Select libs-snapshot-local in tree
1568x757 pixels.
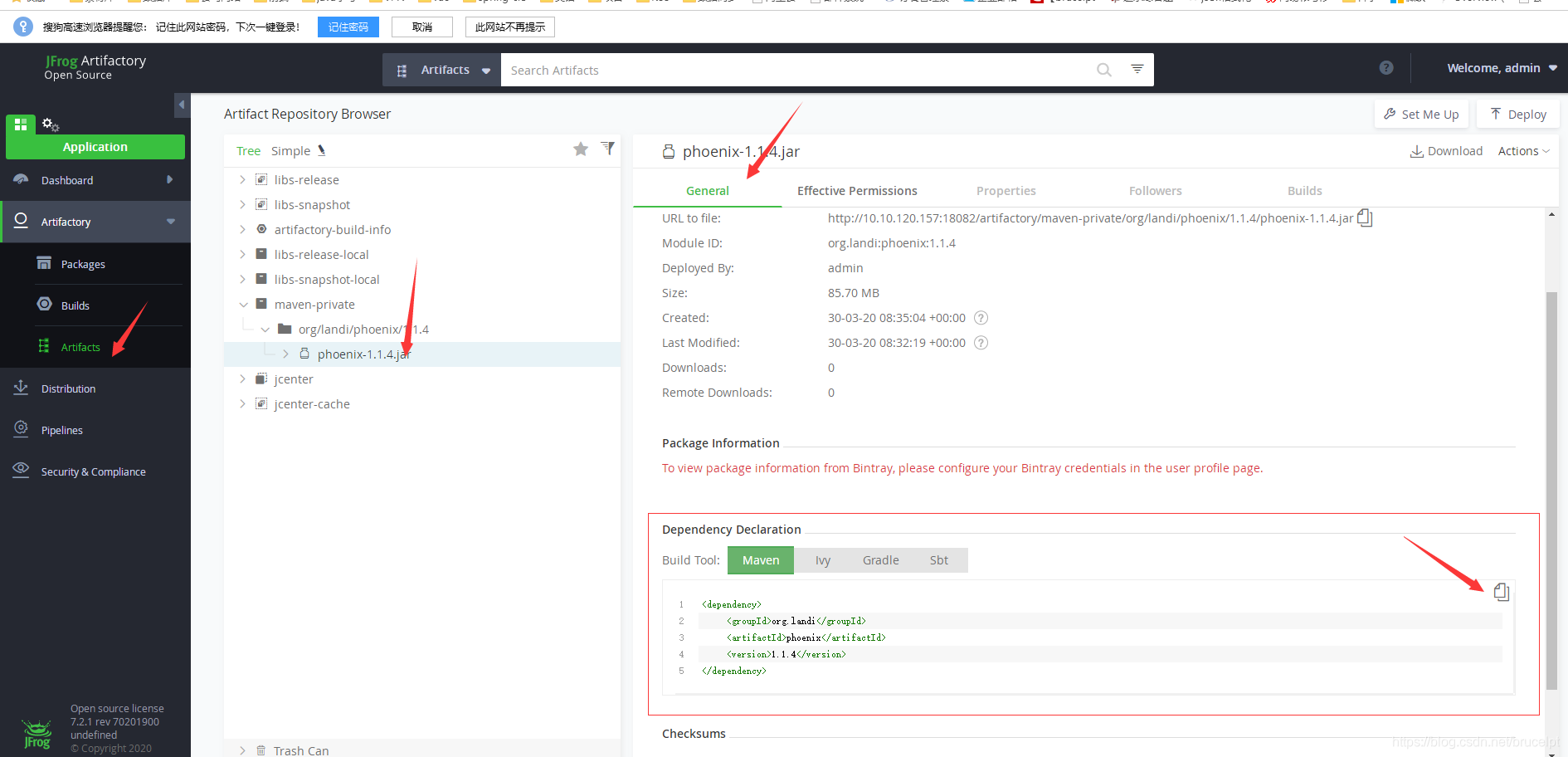coord(327,280)
